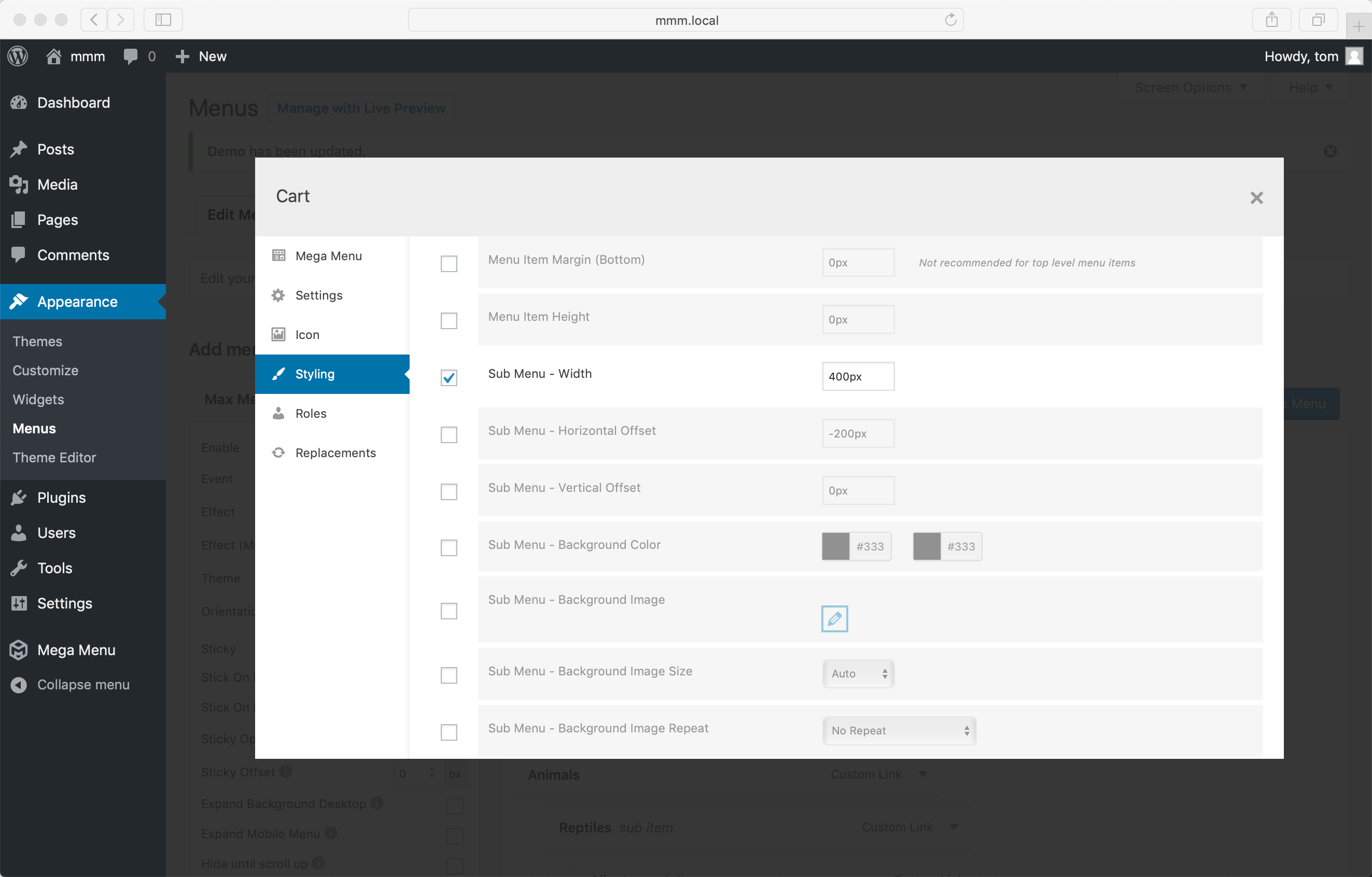Click the Manage with Live Preview button

tap(361, 108)
